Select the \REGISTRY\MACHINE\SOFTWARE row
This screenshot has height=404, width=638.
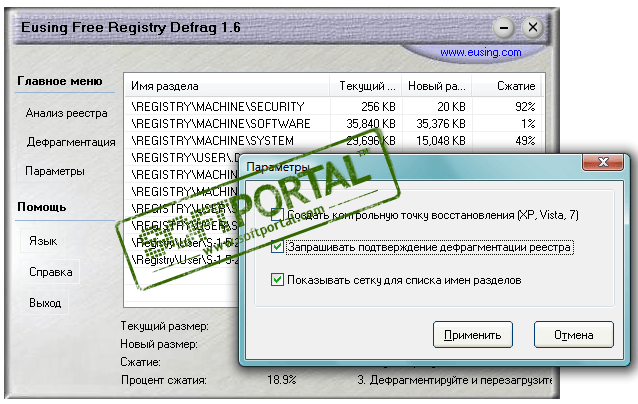333,124
